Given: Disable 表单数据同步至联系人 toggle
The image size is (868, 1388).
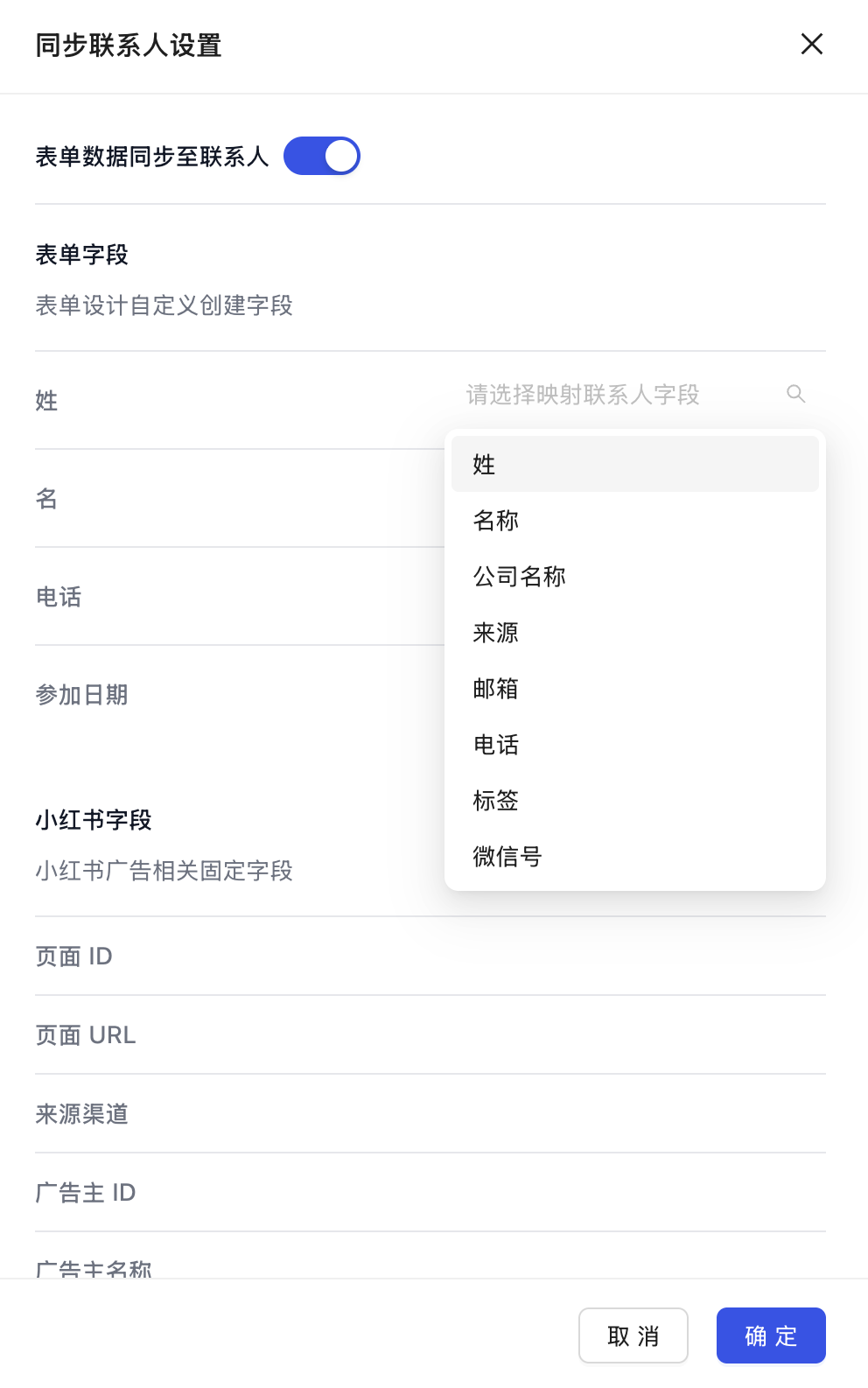Looking at the screenshot, I should tap(322, 155).
